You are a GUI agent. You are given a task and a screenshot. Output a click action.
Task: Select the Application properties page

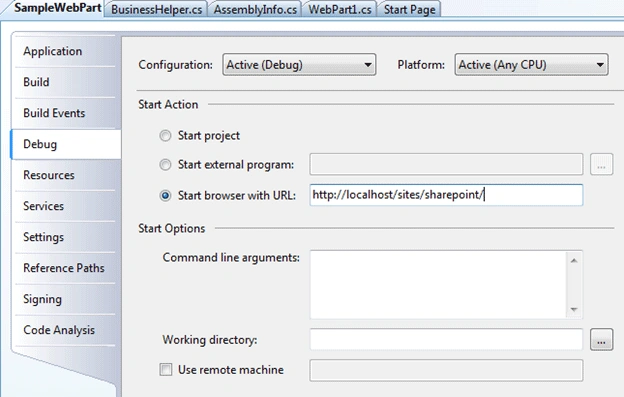[66, 51]
